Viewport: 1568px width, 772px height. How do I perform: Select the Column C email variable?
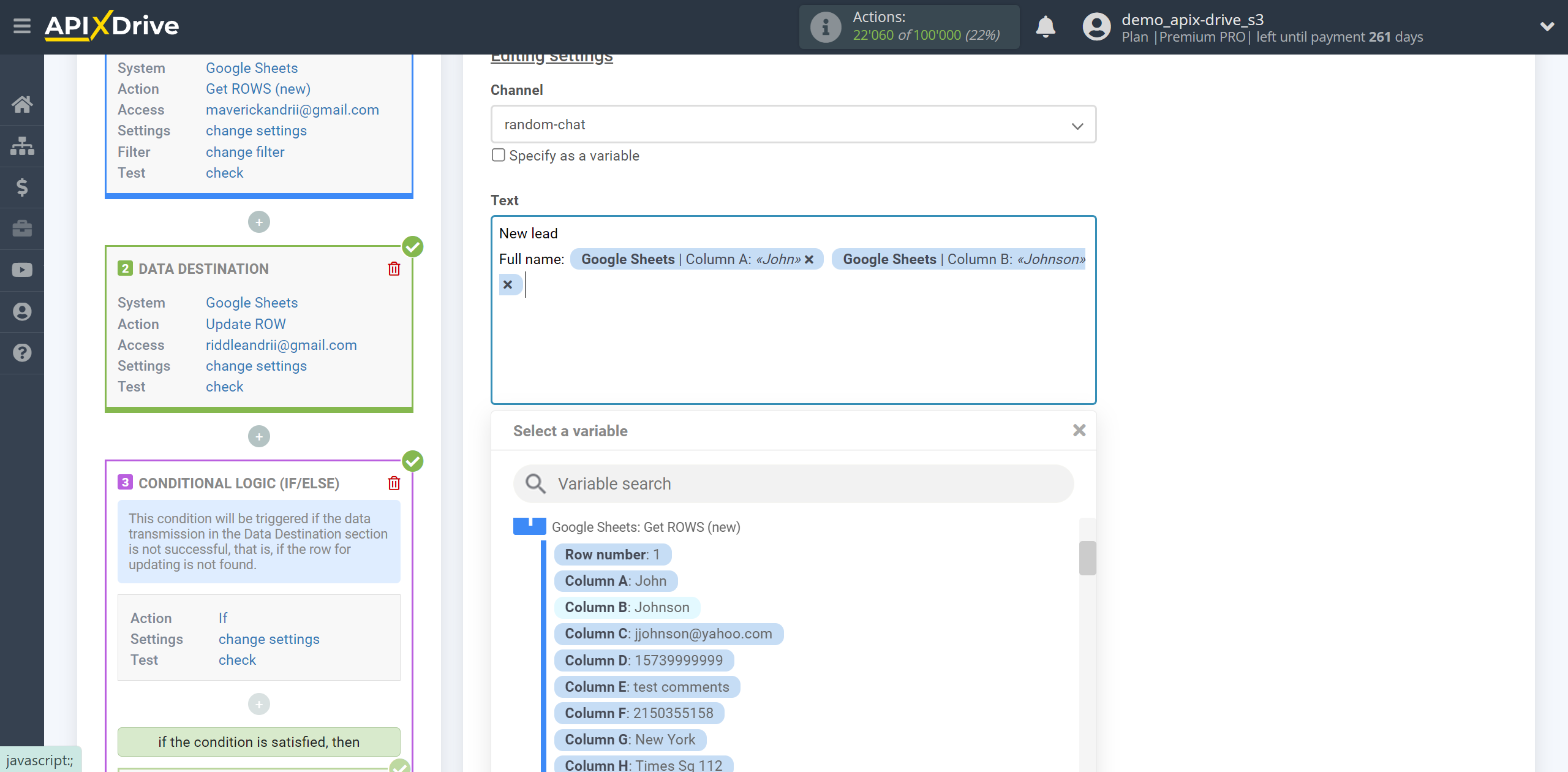click(x=668, y=634)
